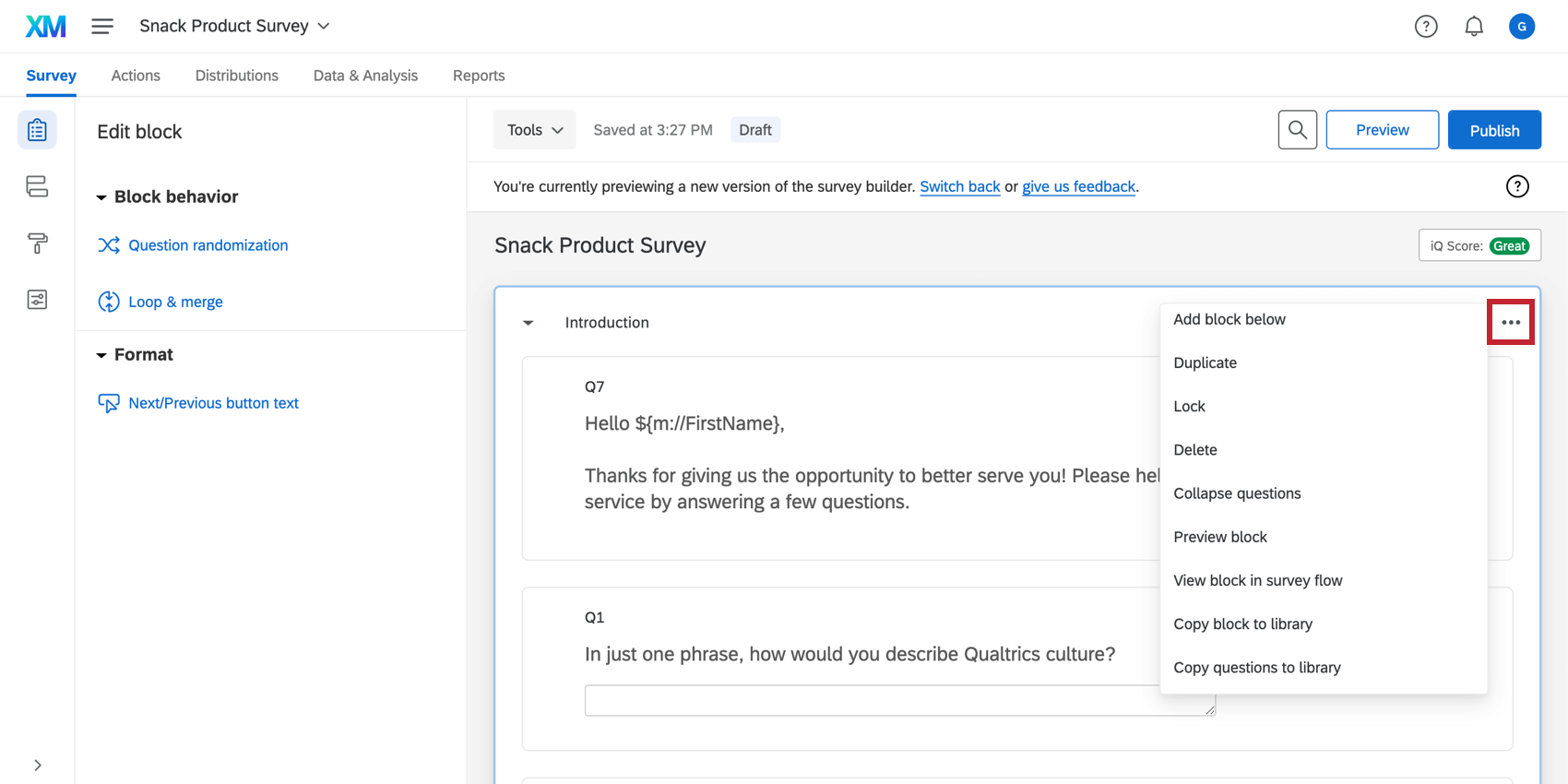Open help question mark in top bar

1426,27
